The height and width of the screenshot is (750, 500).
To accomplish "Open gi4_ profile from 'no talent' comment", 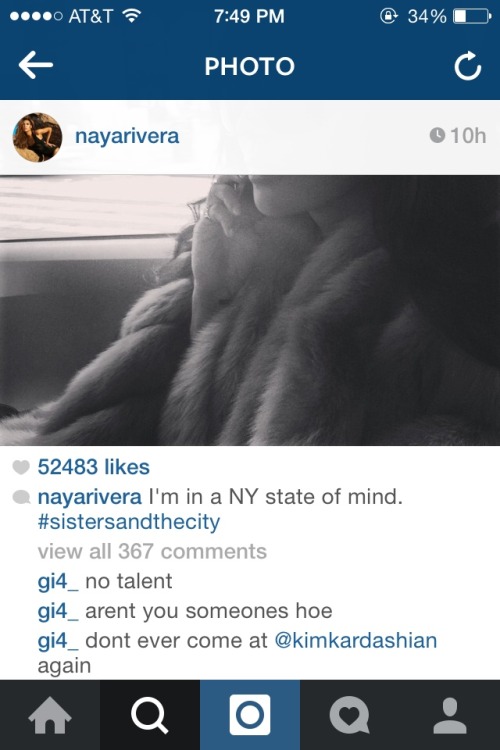I will [x=58, y=582].
